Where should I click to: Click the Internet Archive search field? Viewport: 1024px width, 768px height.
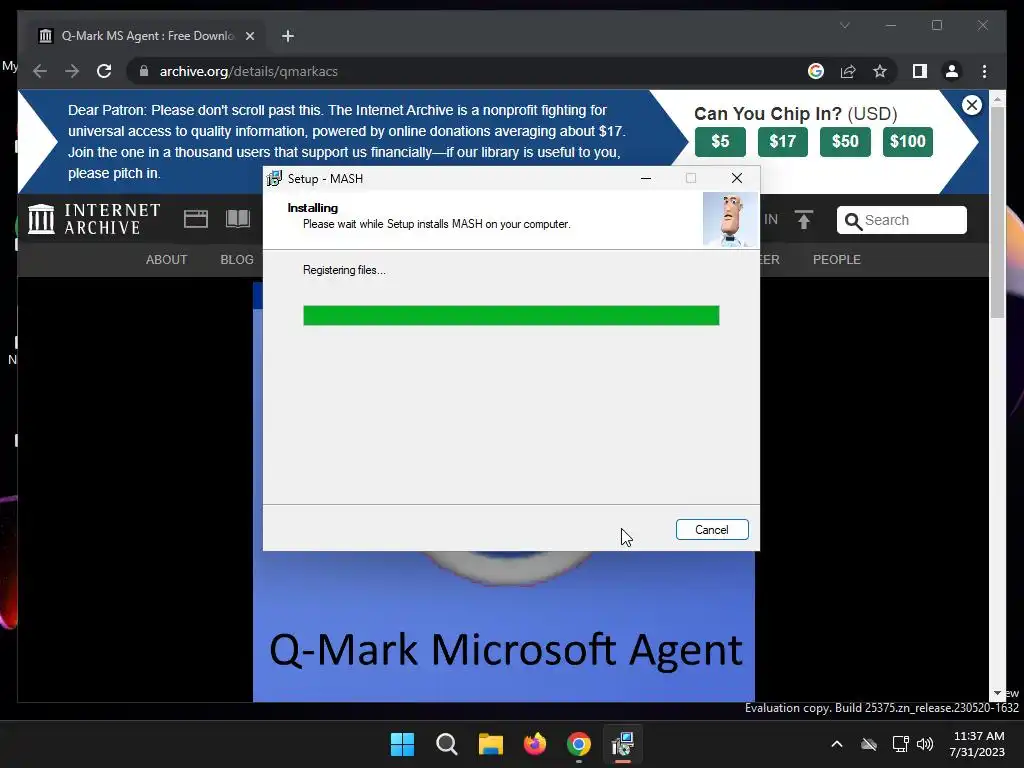tap(901, 220)
